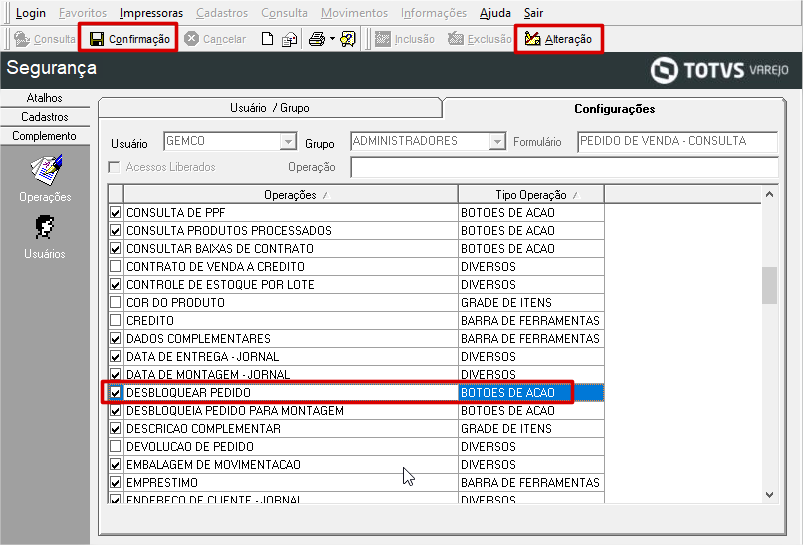The height and width of the screenshot is (545, 803).
Task: Uncheck DESBLOQUEIA PEDIDO PARA MONTAGEM checkbox
Action: (116, 411)
